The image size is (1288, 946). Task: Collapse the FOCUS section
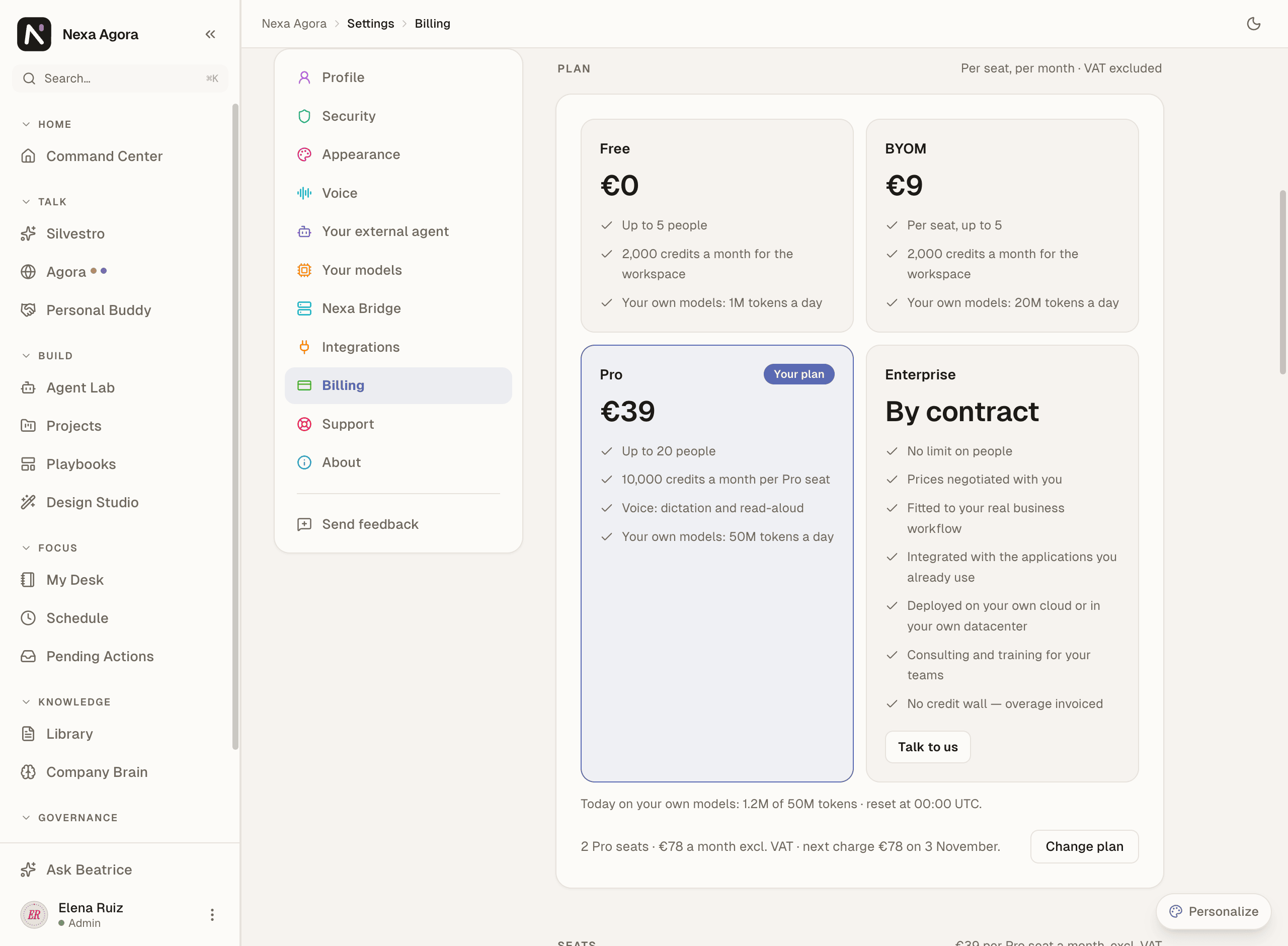point(26,548)
